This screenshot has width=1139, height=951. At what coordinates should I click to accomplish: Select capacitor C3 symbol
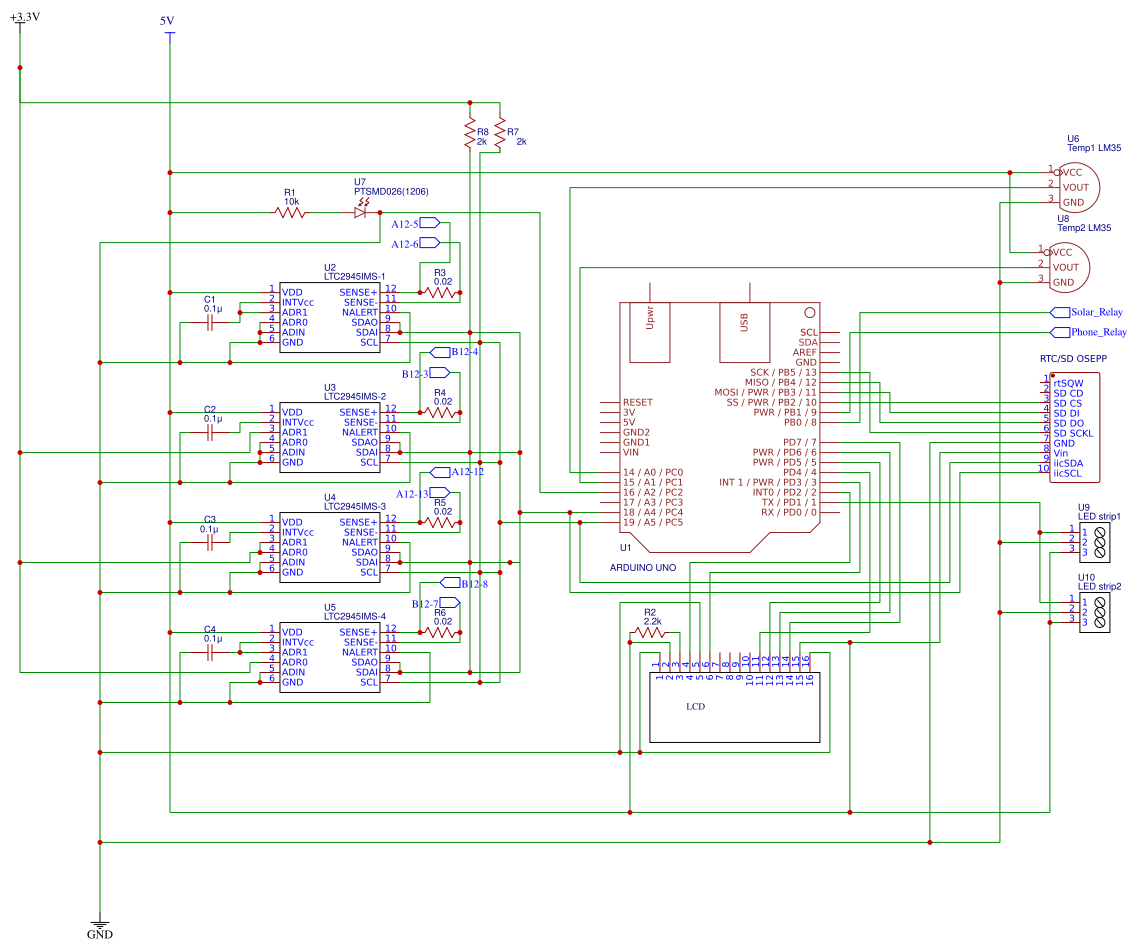(210, 543)
